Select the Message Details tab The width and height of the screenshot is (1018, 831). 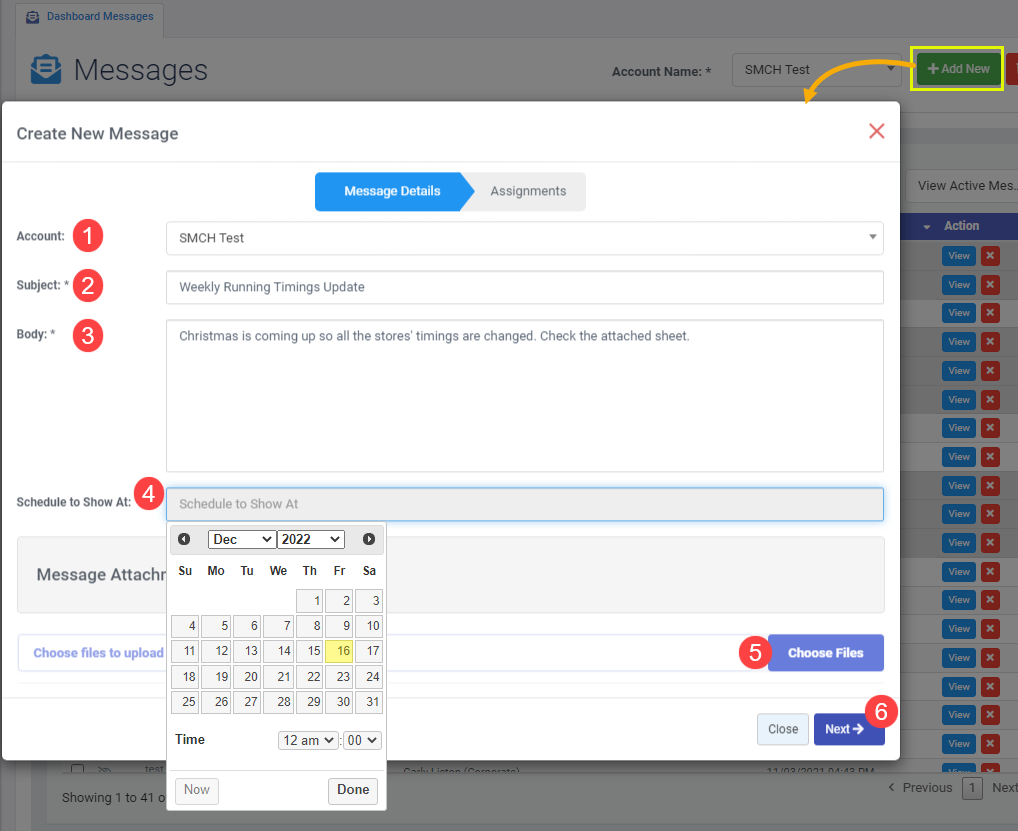(x=390, y=191)
